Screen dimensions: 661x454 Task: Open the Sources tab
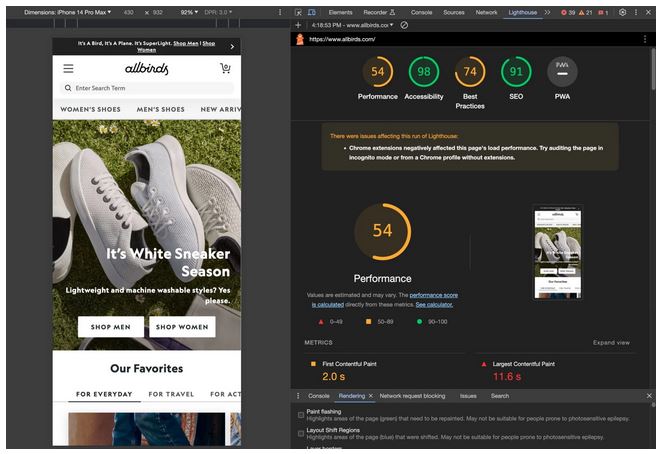click(x=454, y=12)
